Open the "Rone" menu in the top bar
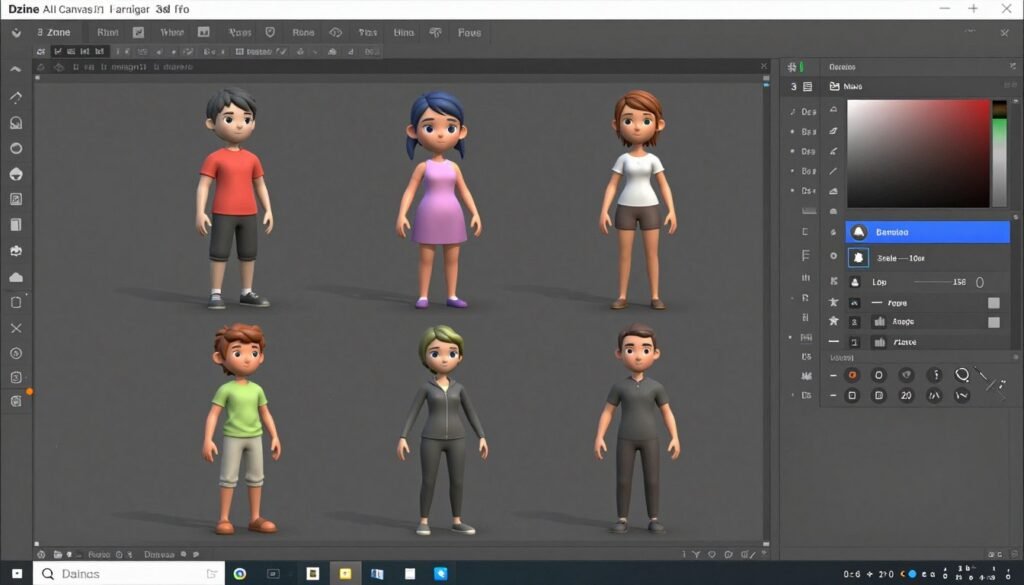1024x585 pixels. tap(303, 32)
